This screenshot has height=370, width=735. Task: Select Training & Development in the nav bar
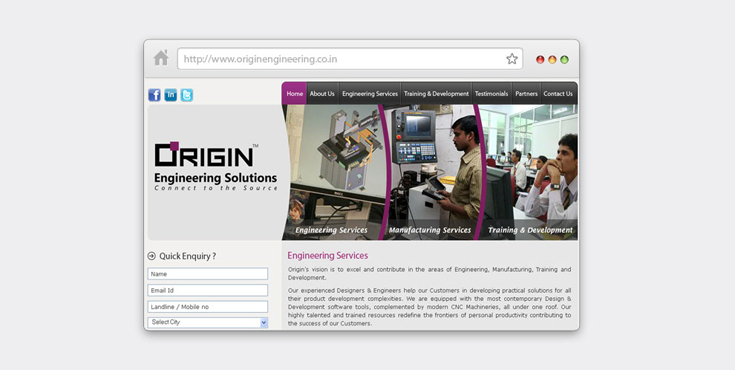(436, 93)
